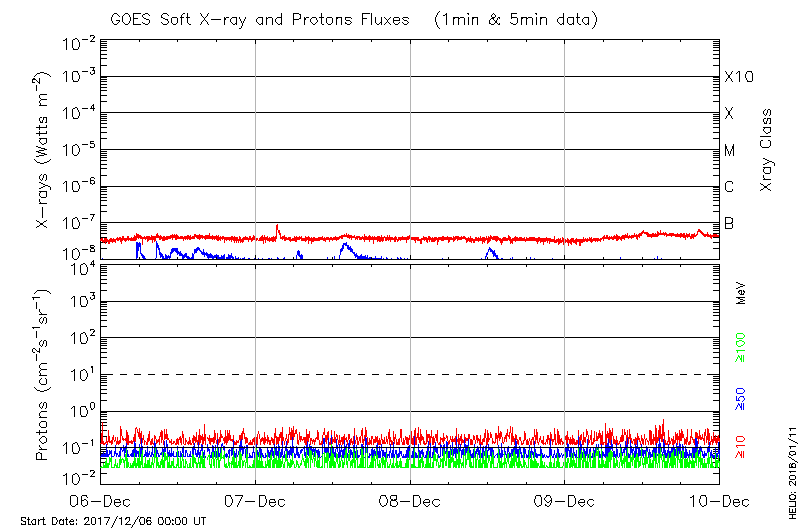Viewport: 800px width, 530px height.
Task: Click the red X-ray spike just after 07-Dec
Action: pyautogui.click(x=277, y=229)
